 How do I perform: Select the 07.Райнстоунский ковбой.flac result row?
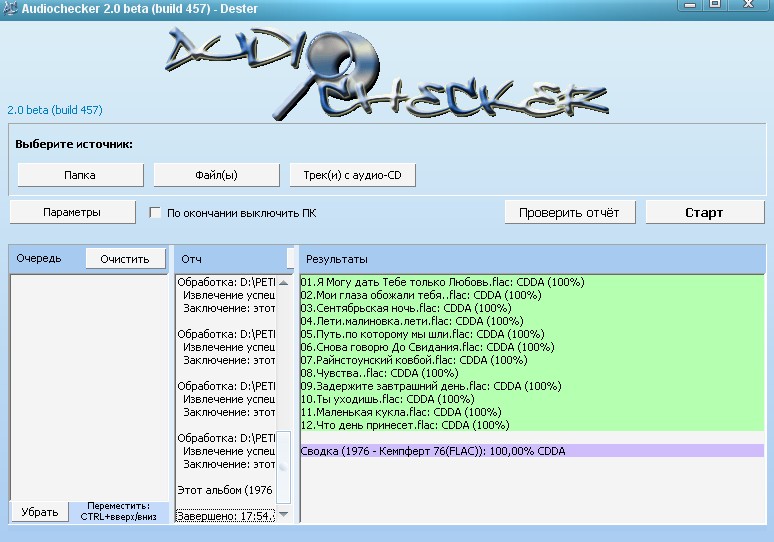413,360
